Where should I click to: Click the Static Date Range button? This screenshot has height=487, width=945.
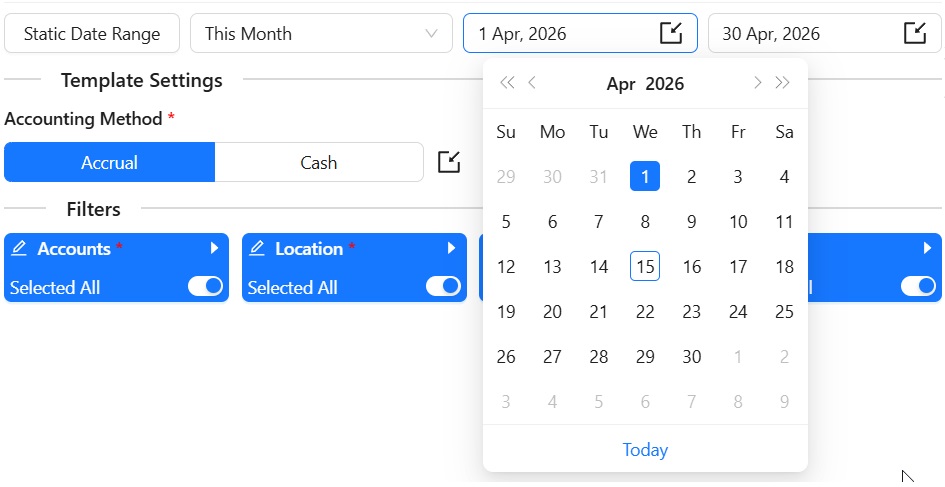(x=92, y=33)
